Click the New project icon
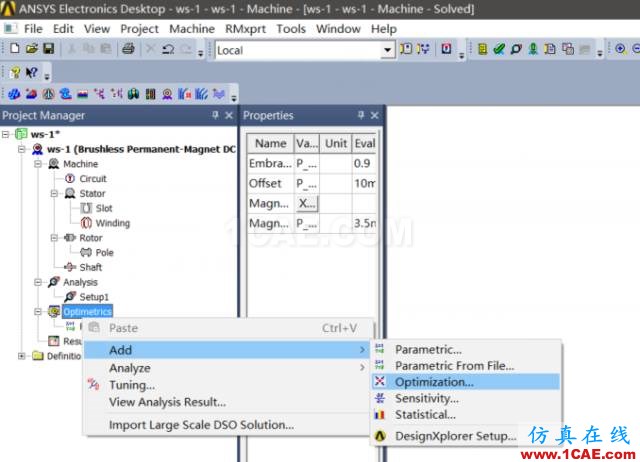The height and width of the screenshot is (462, 640). tap(15, 49)
